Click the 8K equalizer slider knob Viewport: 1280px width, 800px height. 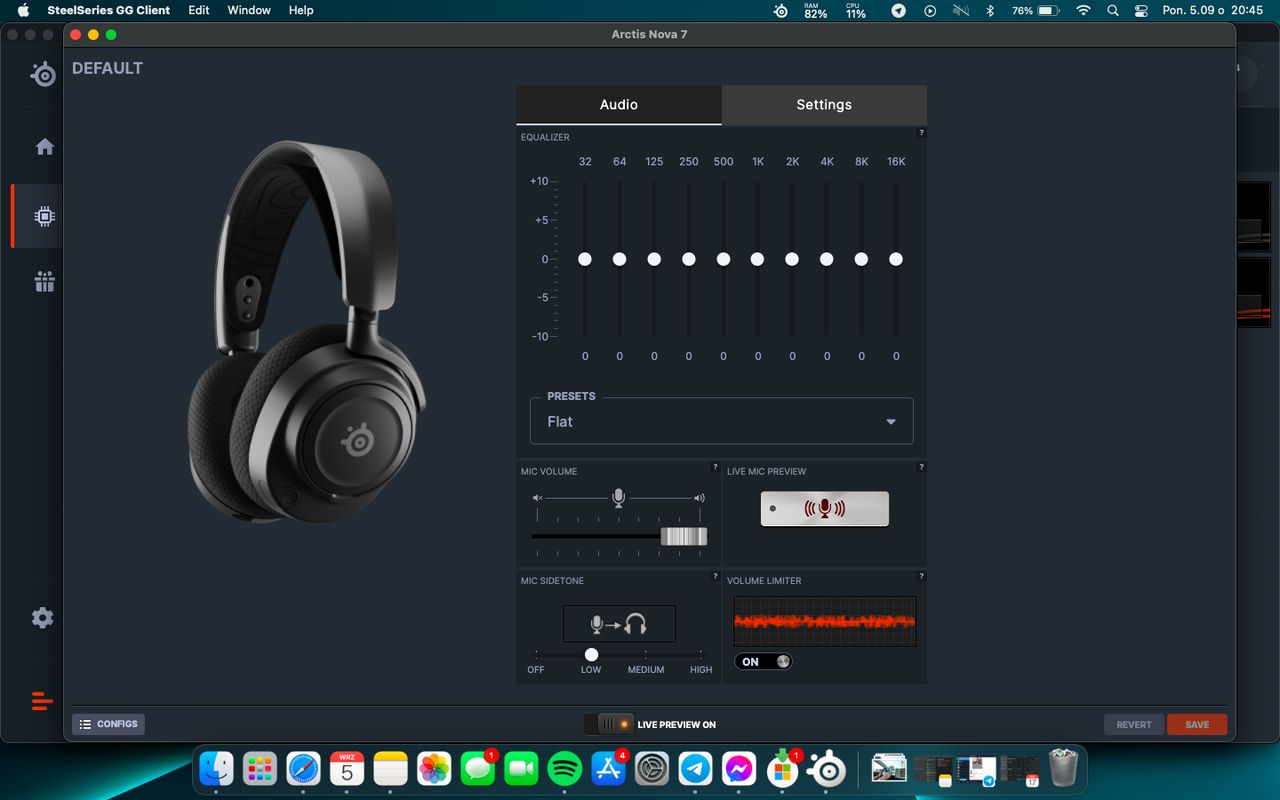click(x=861, y=259)
